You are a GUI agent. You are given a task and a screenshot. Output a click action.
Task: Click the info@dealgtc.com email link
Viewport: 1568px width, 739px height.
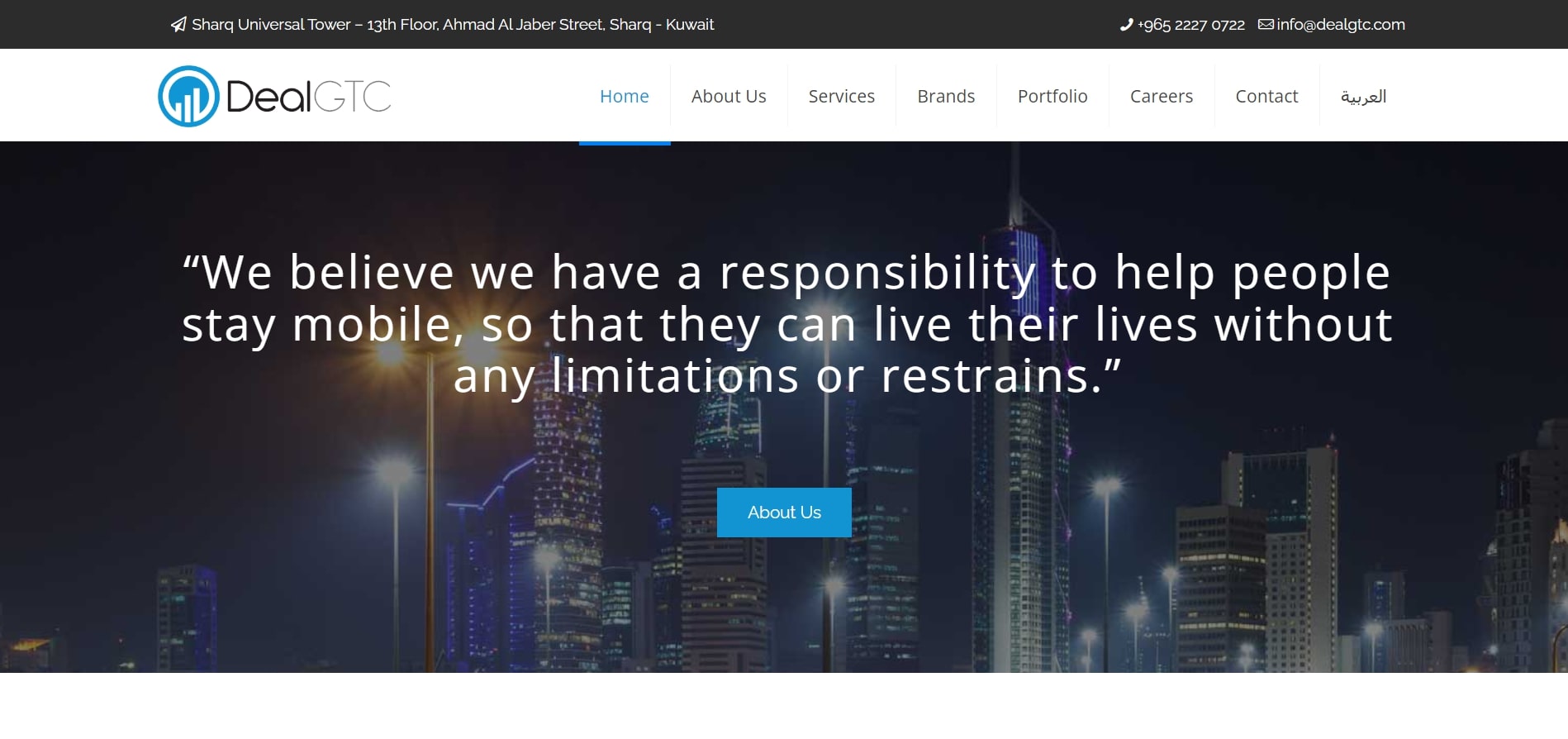click(x=1340, y=25)
